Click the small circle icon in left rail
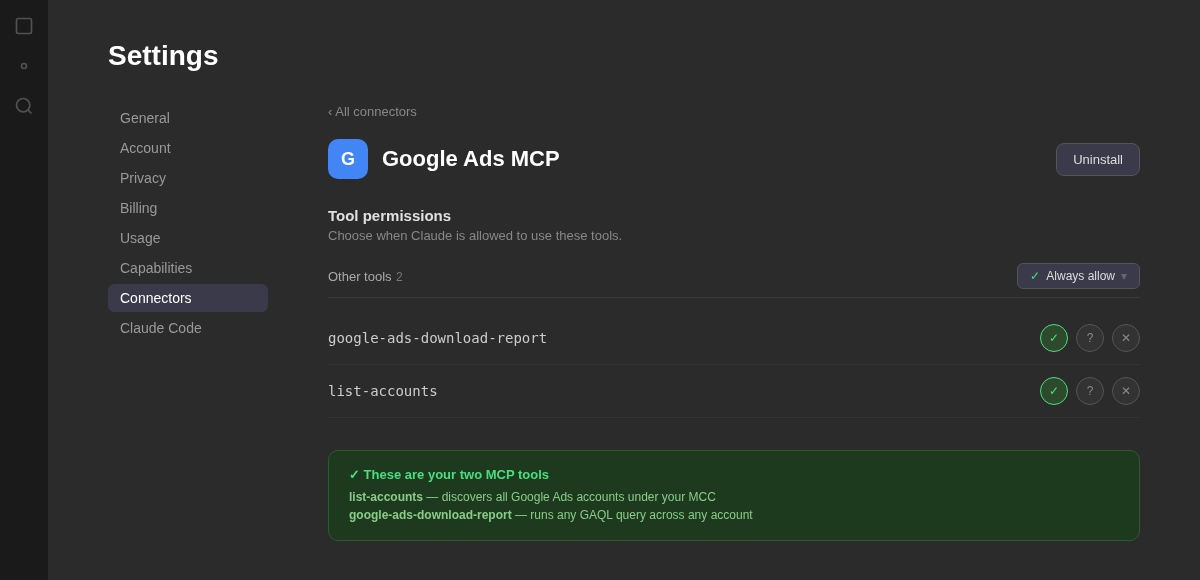This screenshot has width=1200, height=580. (24, 66)
